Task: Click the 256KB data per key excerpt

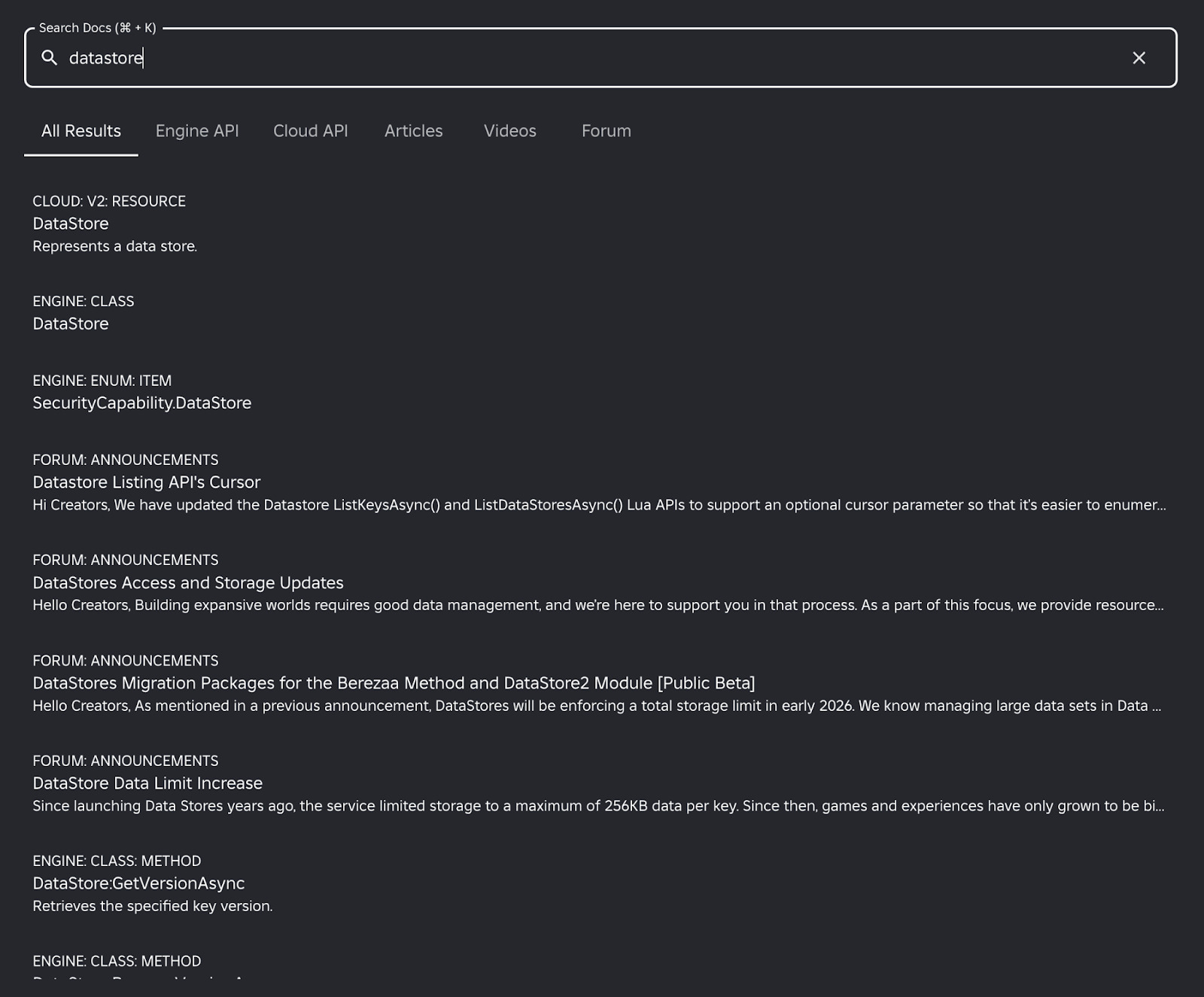Action: [x=598, y=806]
